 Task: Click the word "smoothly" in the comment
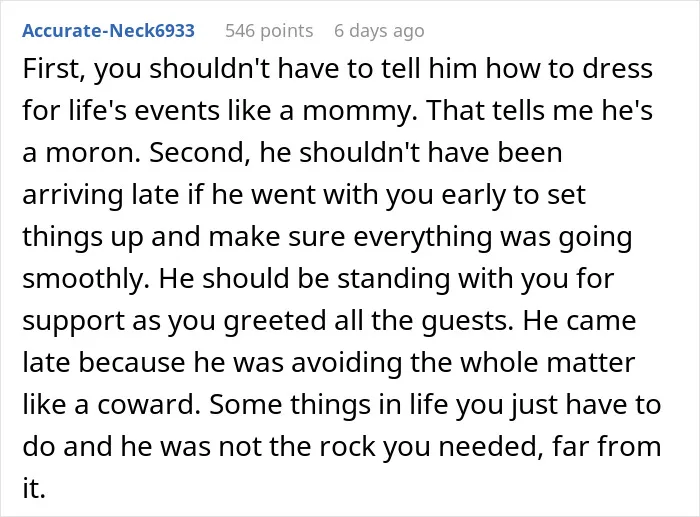(83, 279)
